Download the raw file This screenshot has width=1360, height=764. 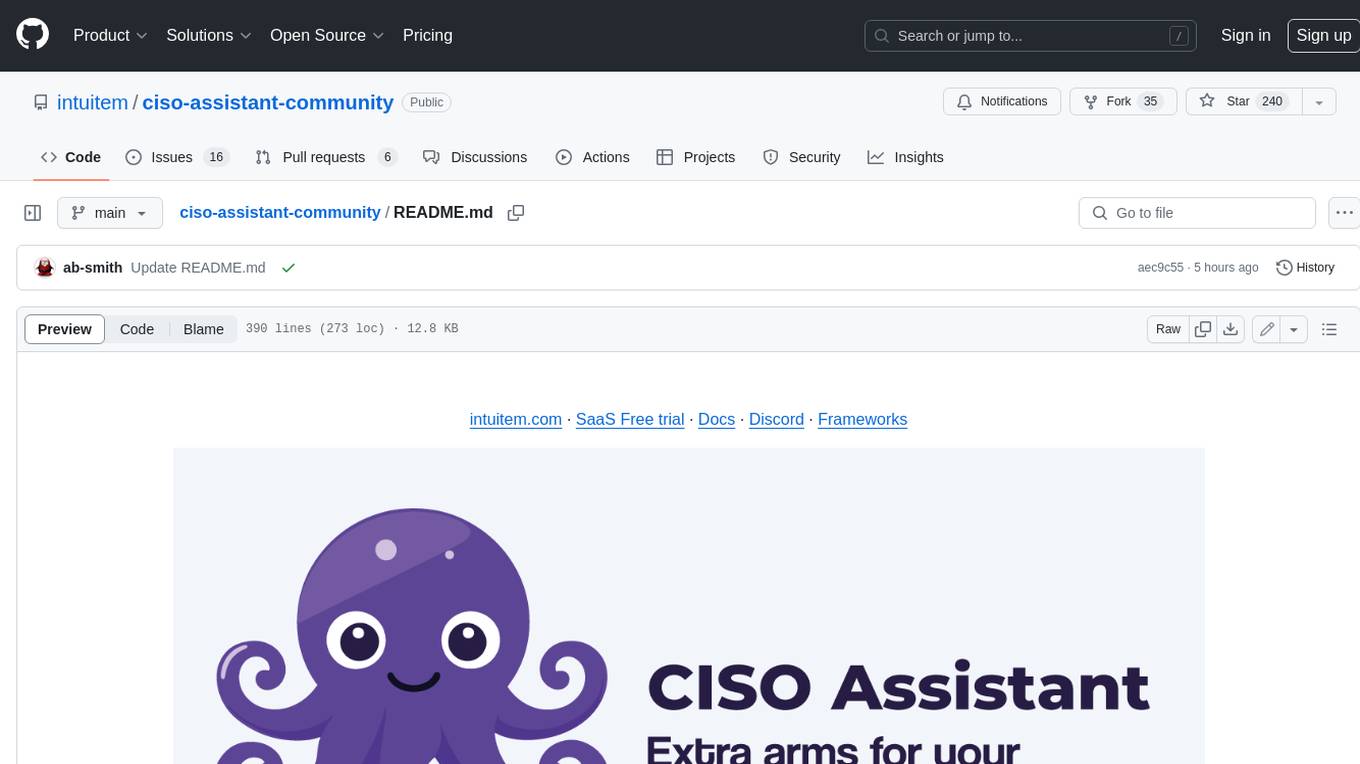click(1231, 329)
